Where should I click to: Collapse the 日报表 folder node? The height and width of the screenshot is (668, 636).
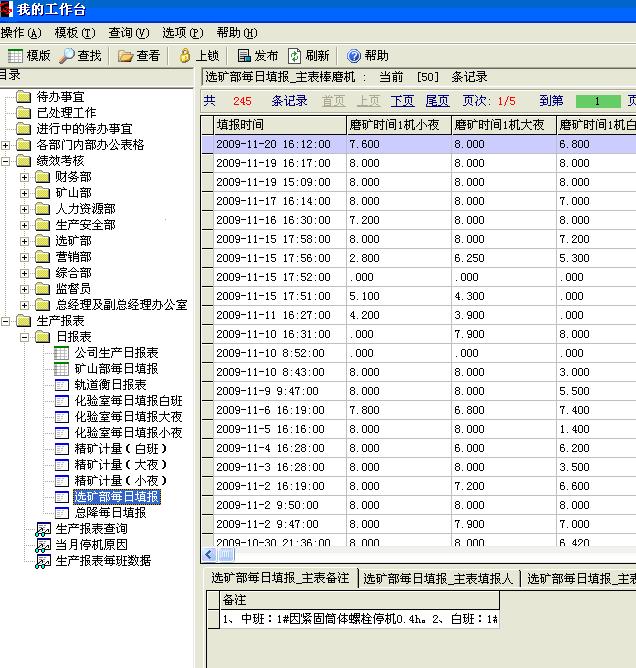[25, 337]
